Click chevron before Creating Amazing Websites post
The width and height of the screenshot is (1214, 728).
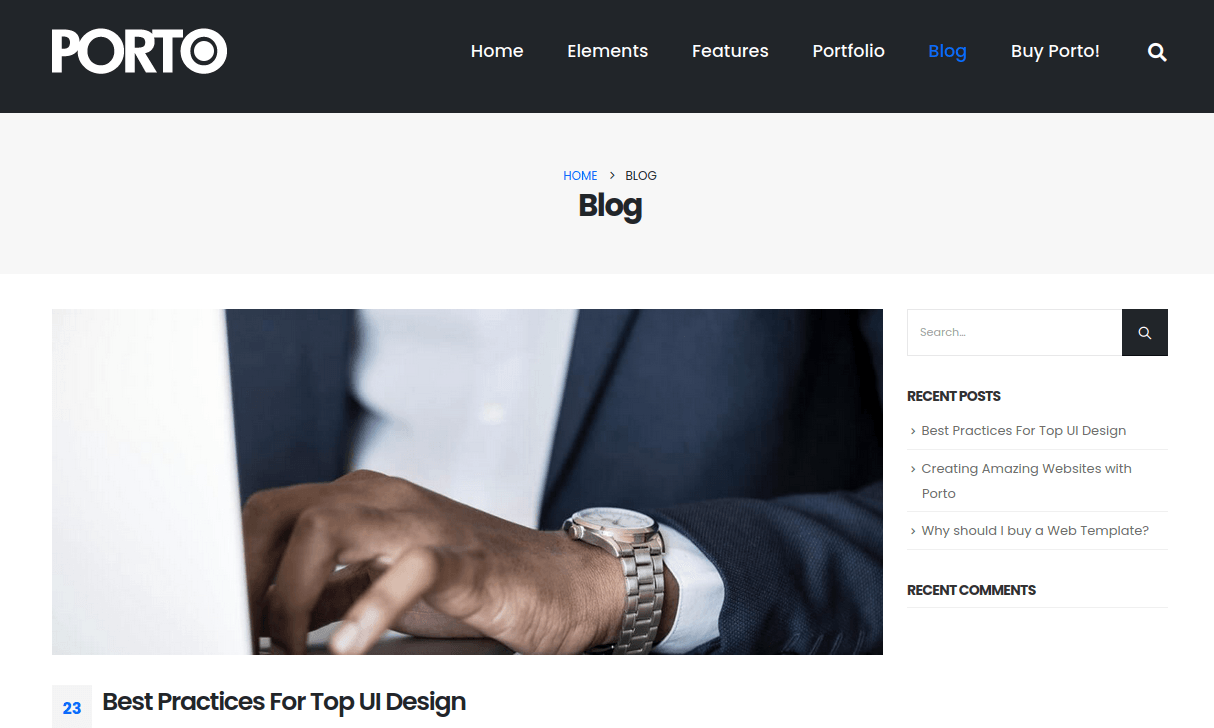tap(913, 469)
